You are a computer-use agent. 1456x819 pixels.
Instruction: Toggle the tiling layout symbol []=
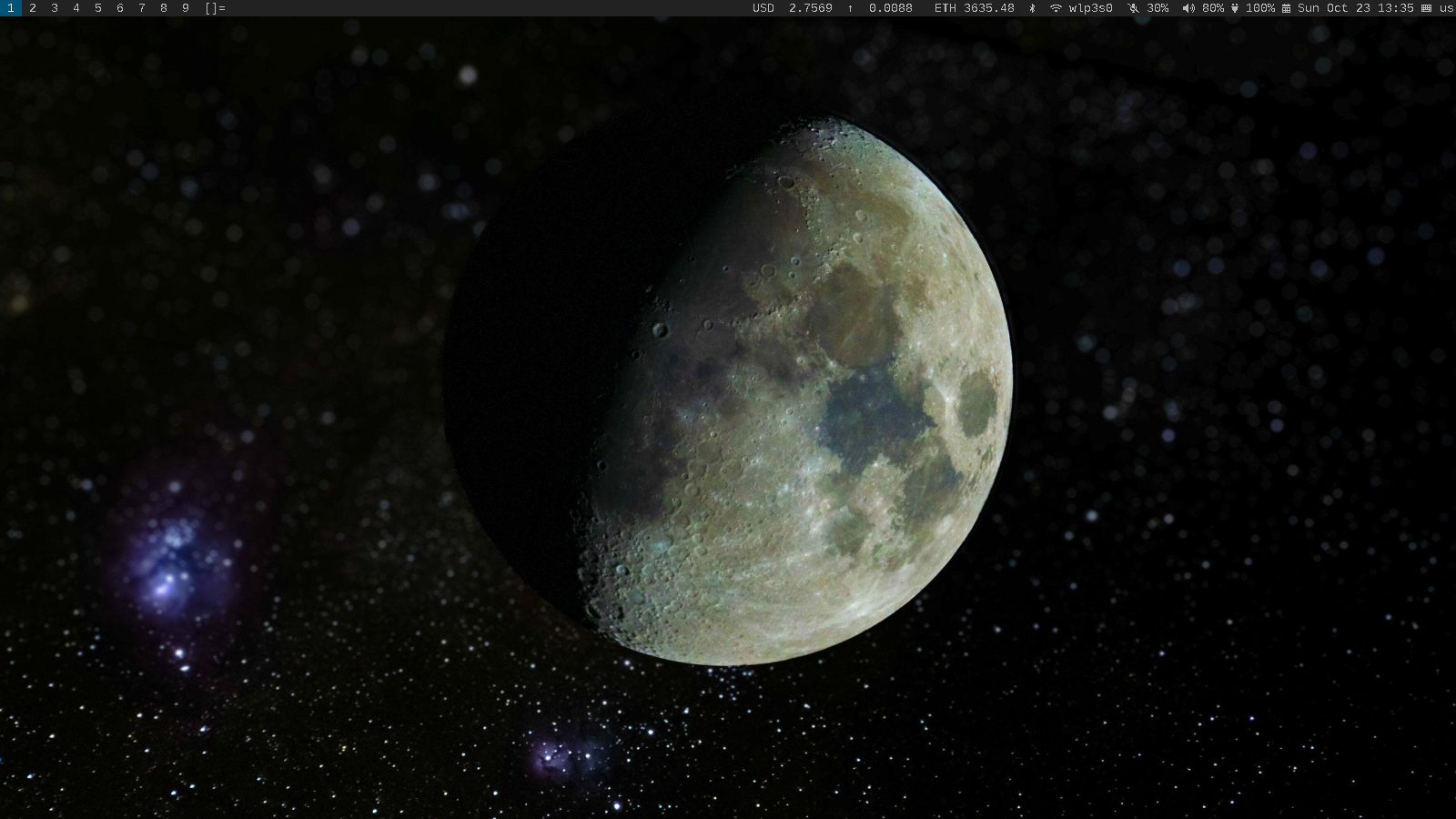(x=215, y=8)
